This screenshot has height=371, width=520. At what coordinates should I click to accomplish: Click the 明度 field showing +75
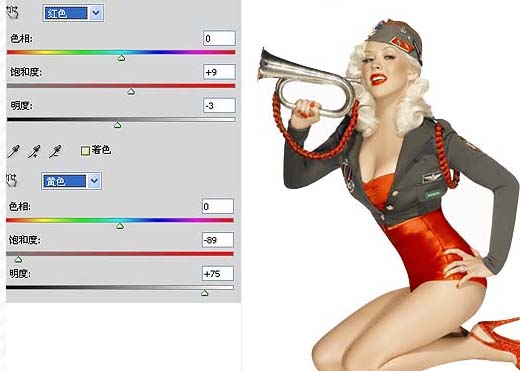click(218, 274)
